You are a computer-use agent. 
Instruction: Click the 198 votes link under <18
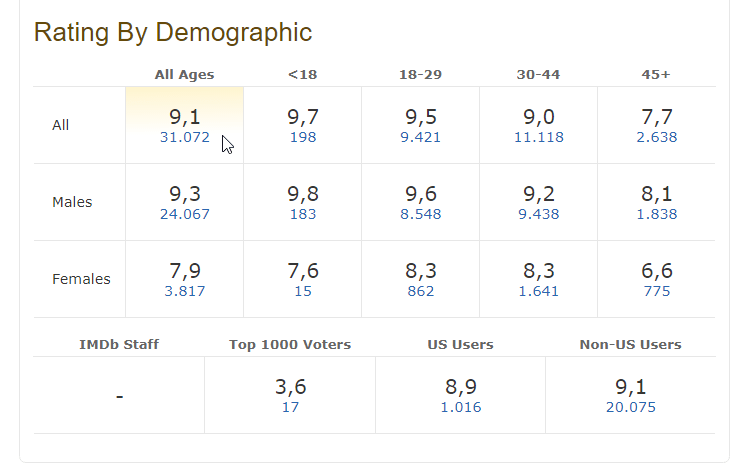pyautogui.click(x=303, y=138)
